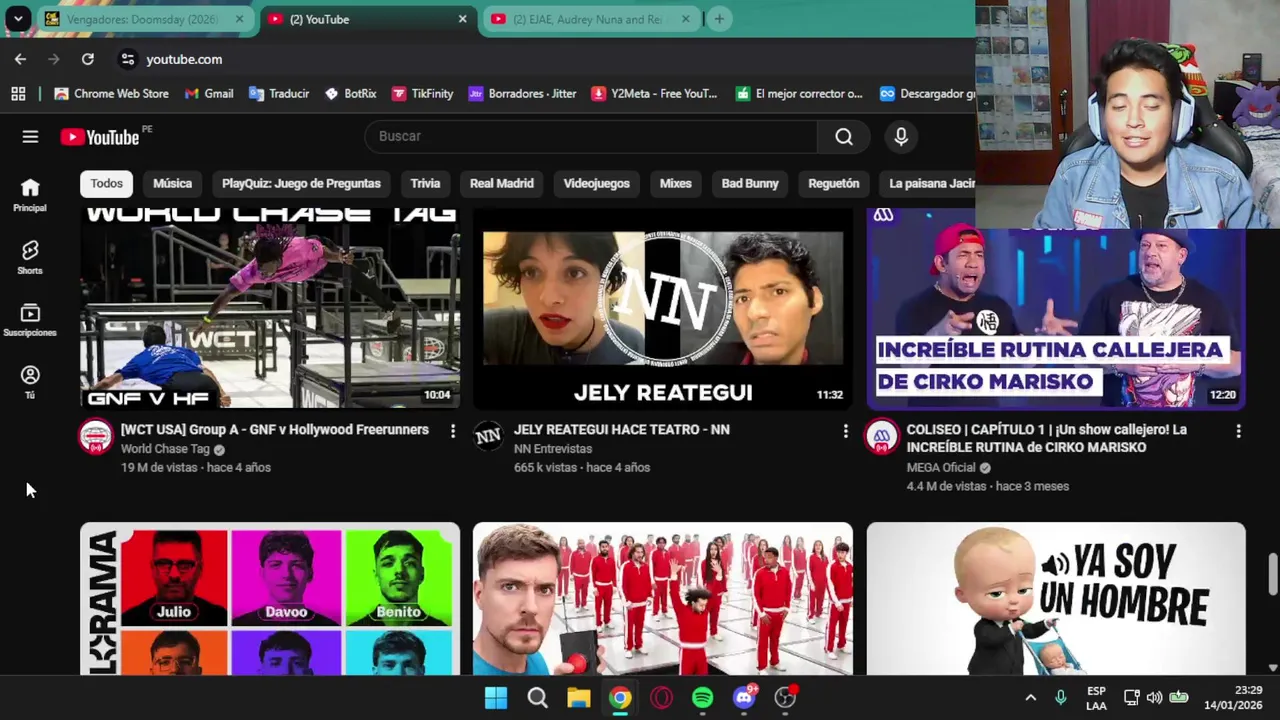Open the Tú profile section
This screenshot has width=1280, height=720.
(x=30, y=382)
